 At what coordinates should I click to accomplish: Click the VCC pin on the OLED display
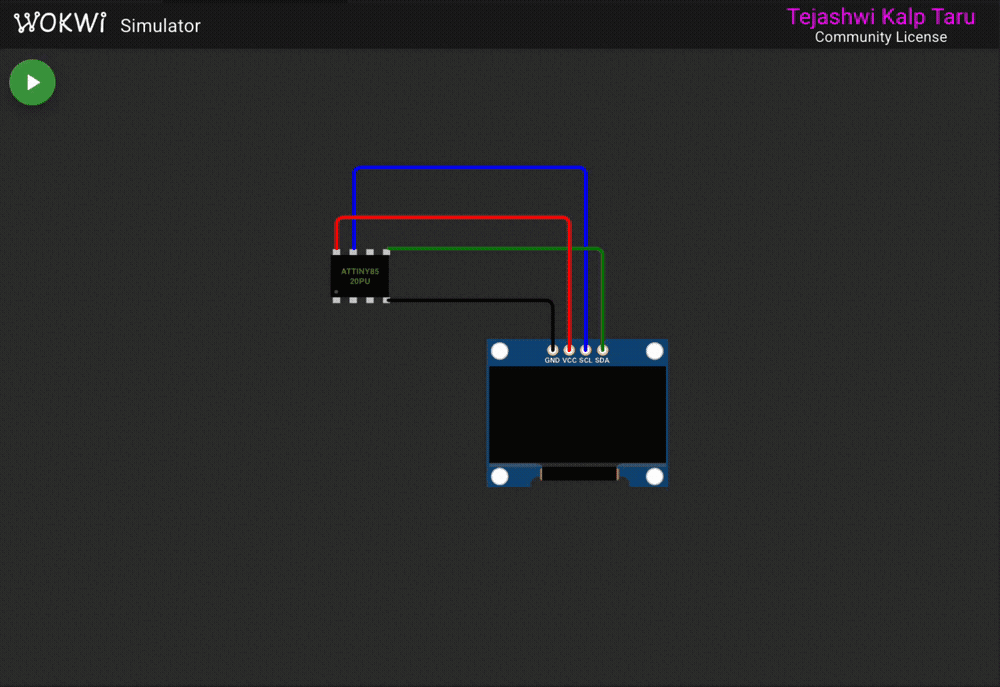(x=569, y=350)
